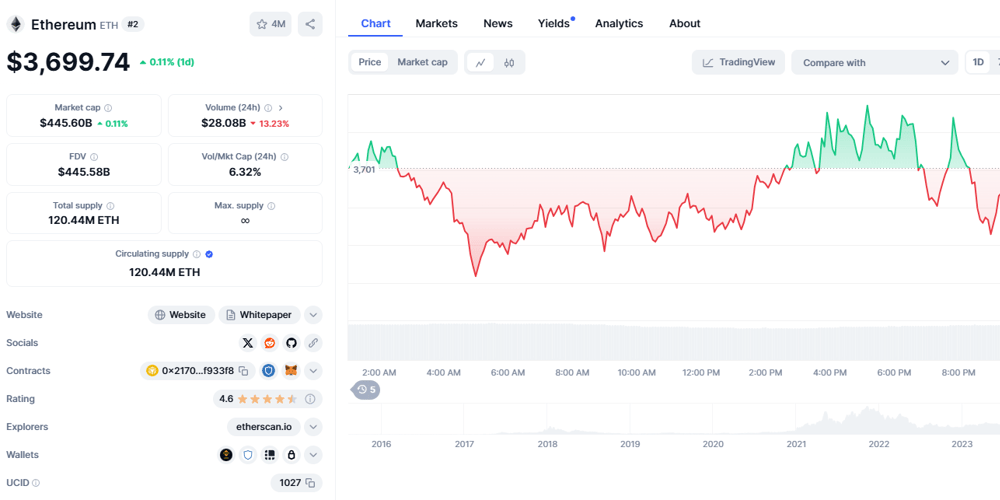This screenshot has width=1000, height=500.
Task: Click the 4.6 star rating
Action: [x=257, y=399]
